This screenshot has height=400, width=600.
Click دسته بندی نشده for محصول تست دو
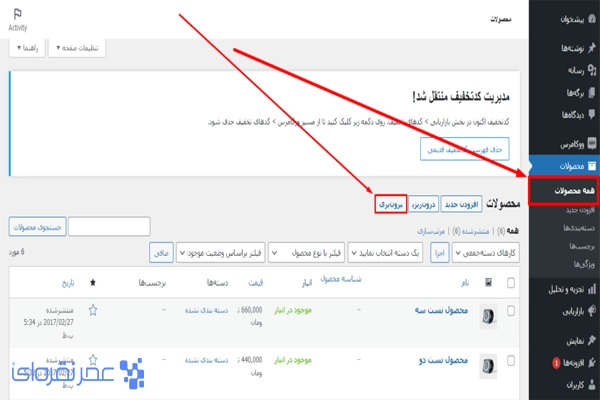coord(206,360)
